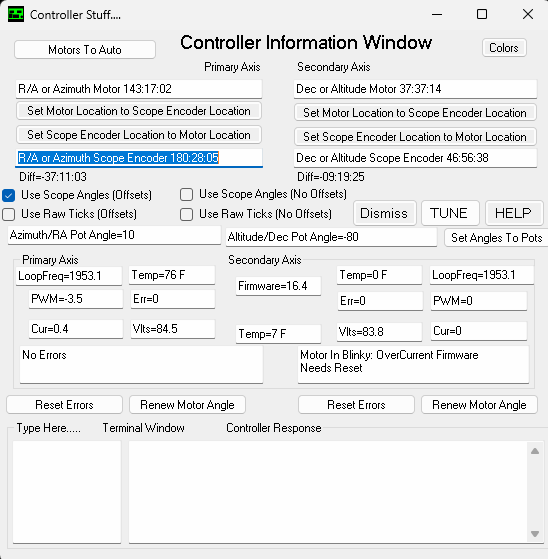Click primary axis Reset Errors button
Viewport: 548px width, 559px height.
point(65,405)
